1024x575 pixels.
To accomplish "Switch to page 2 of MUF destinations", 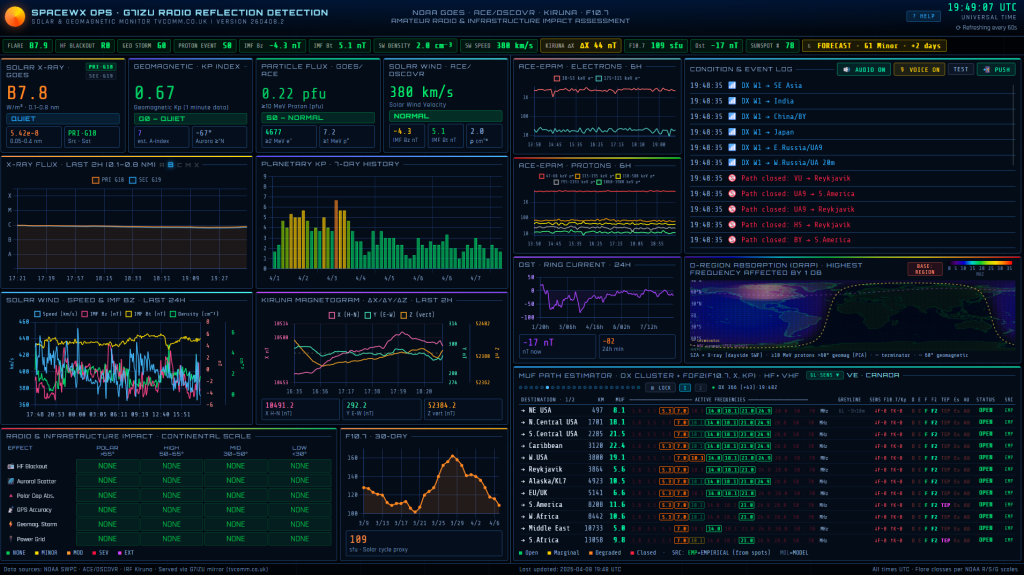I will click(701, 387).
